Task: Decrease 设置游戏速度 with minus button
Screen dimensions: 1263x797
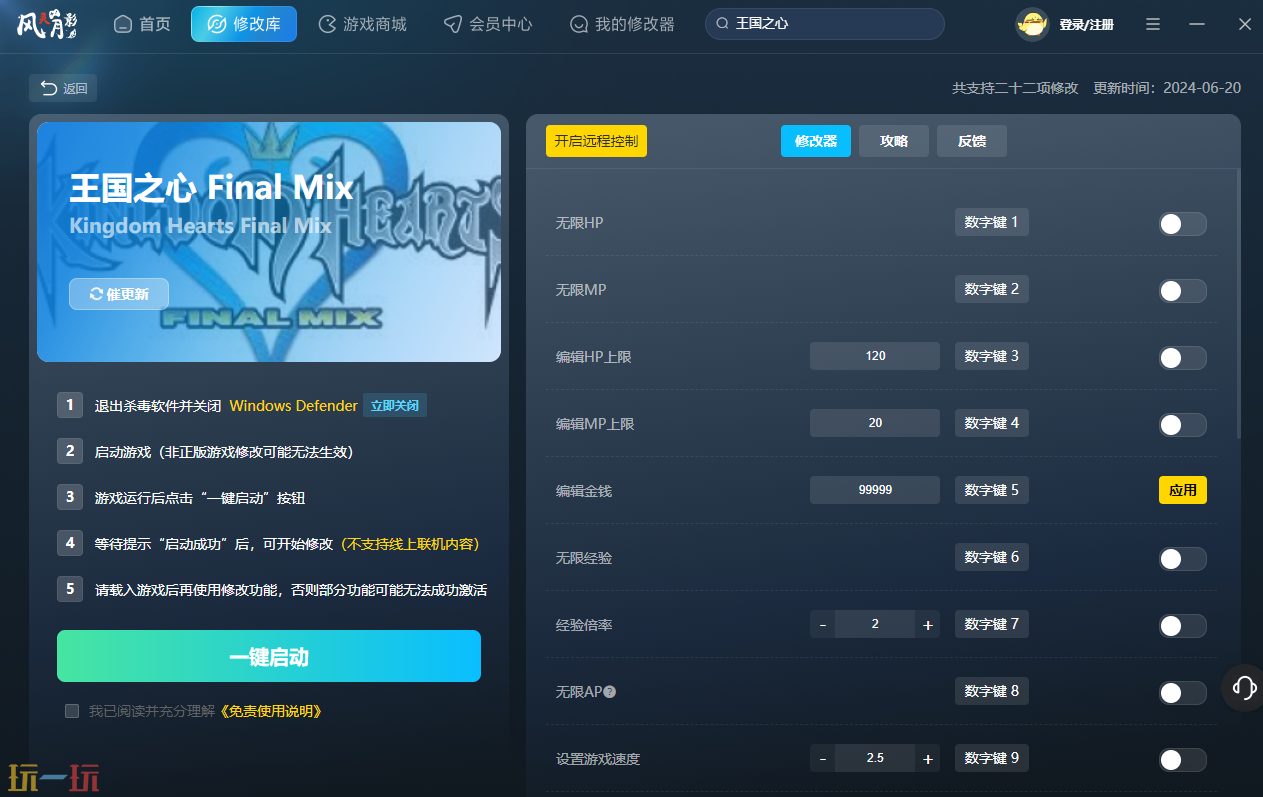Action: (x=823, y=758)
